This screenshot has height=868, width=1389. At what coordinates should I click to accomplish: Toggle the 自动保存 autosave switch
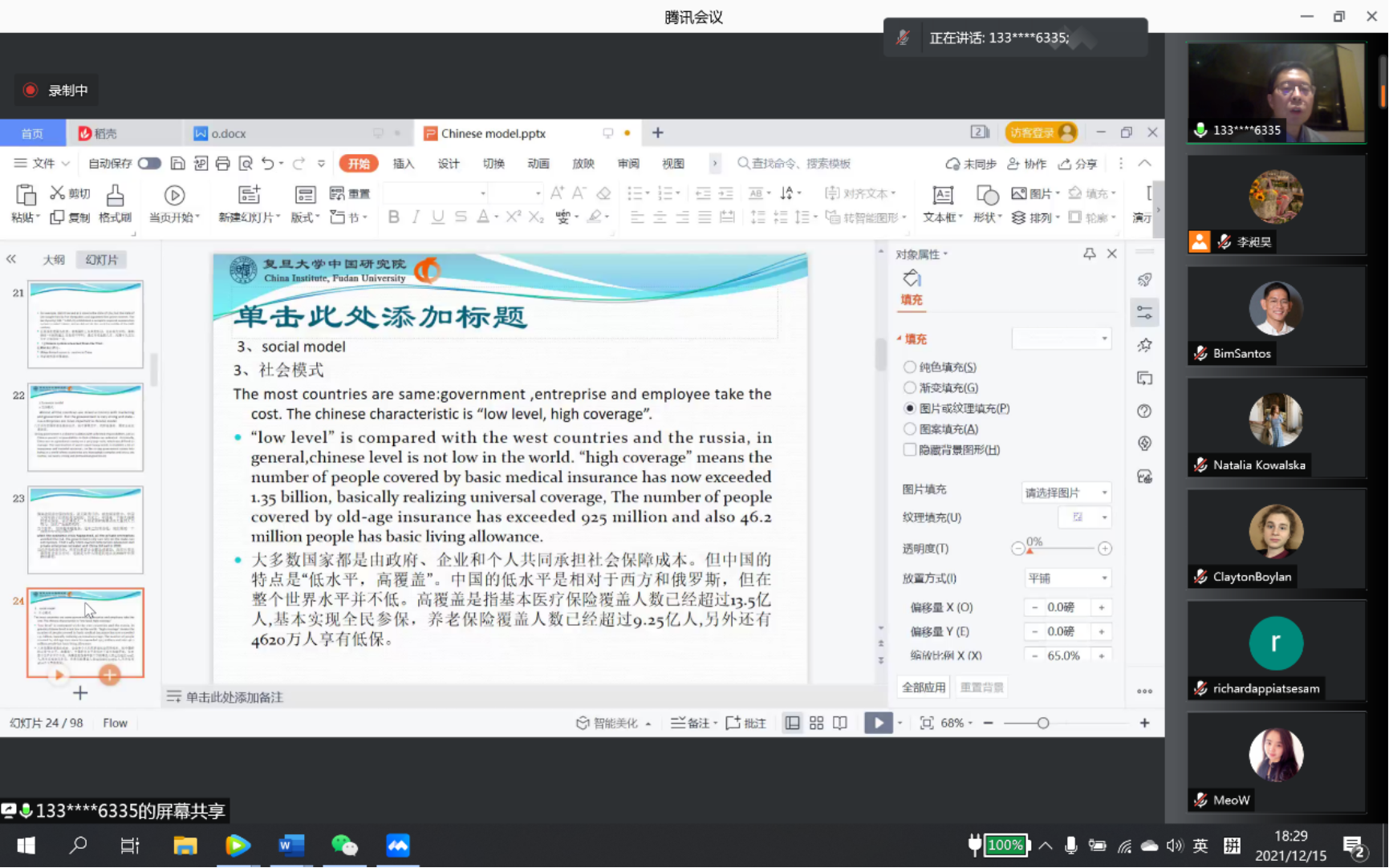(148, 162)
